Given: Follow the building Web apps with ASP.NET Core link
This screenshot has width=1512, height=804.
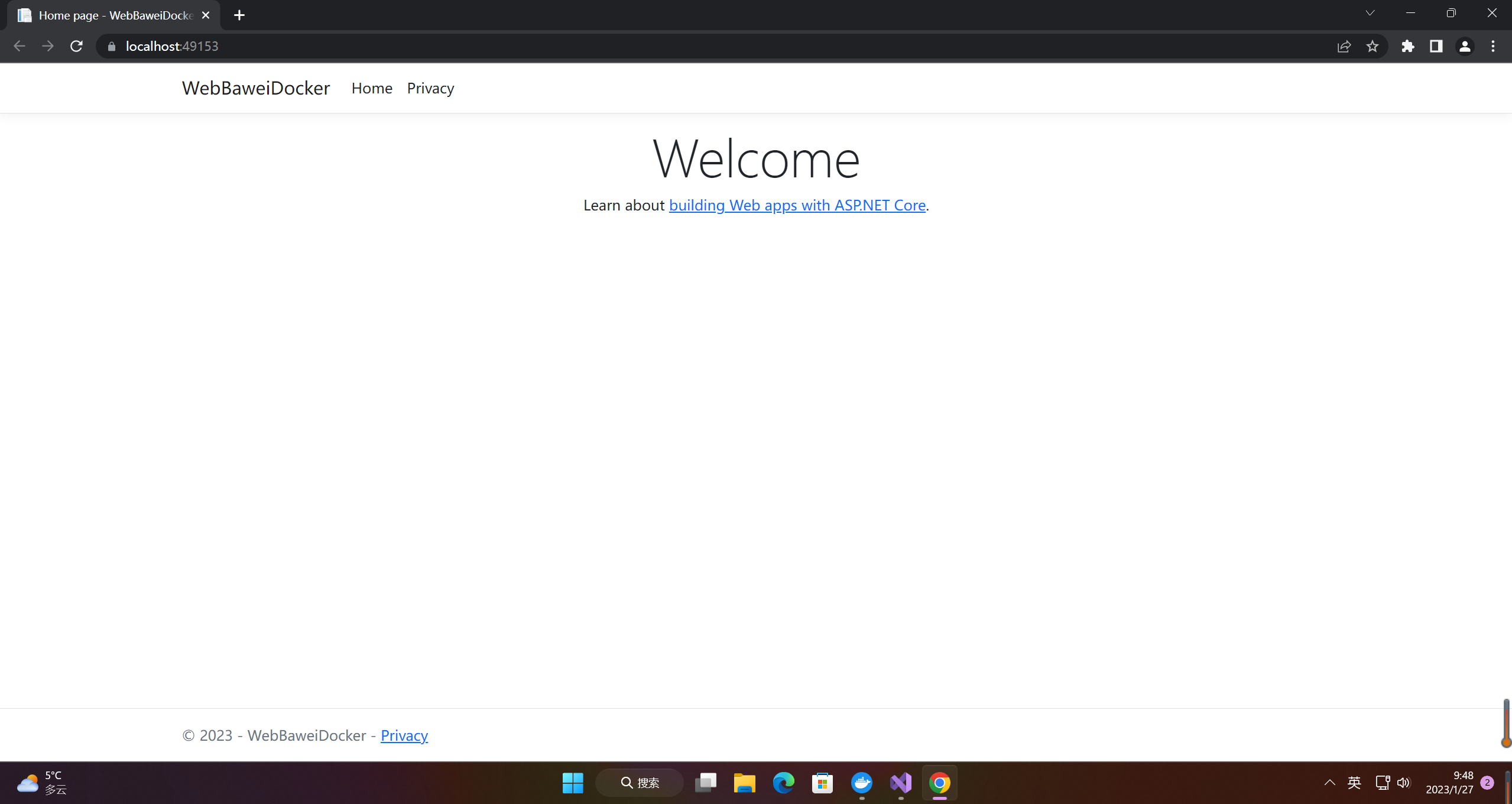Looking at the screenshot, I should [x=797, y=205].
